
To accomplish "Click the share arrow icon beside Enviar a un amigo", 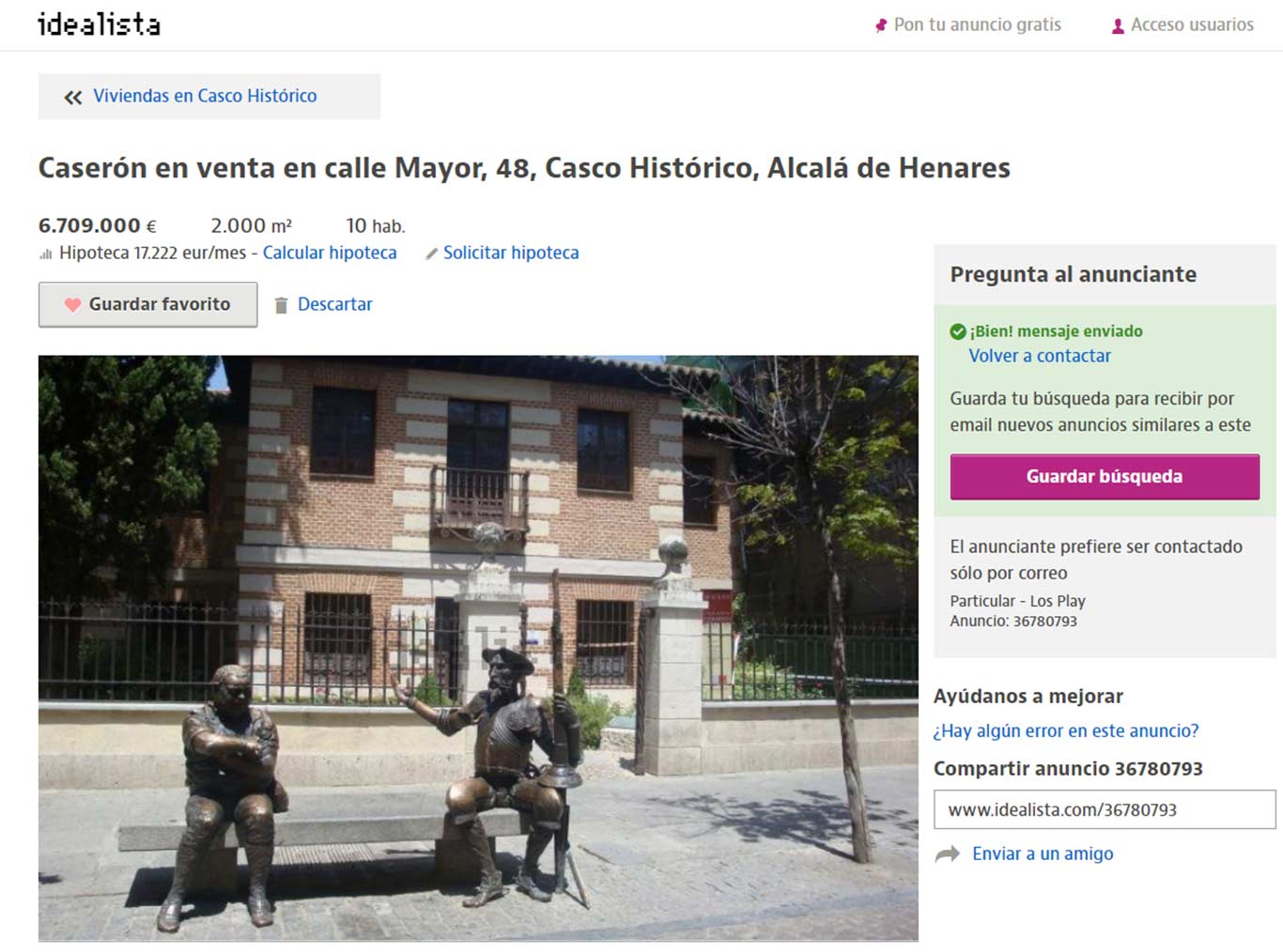I will [x=948, y=853].
